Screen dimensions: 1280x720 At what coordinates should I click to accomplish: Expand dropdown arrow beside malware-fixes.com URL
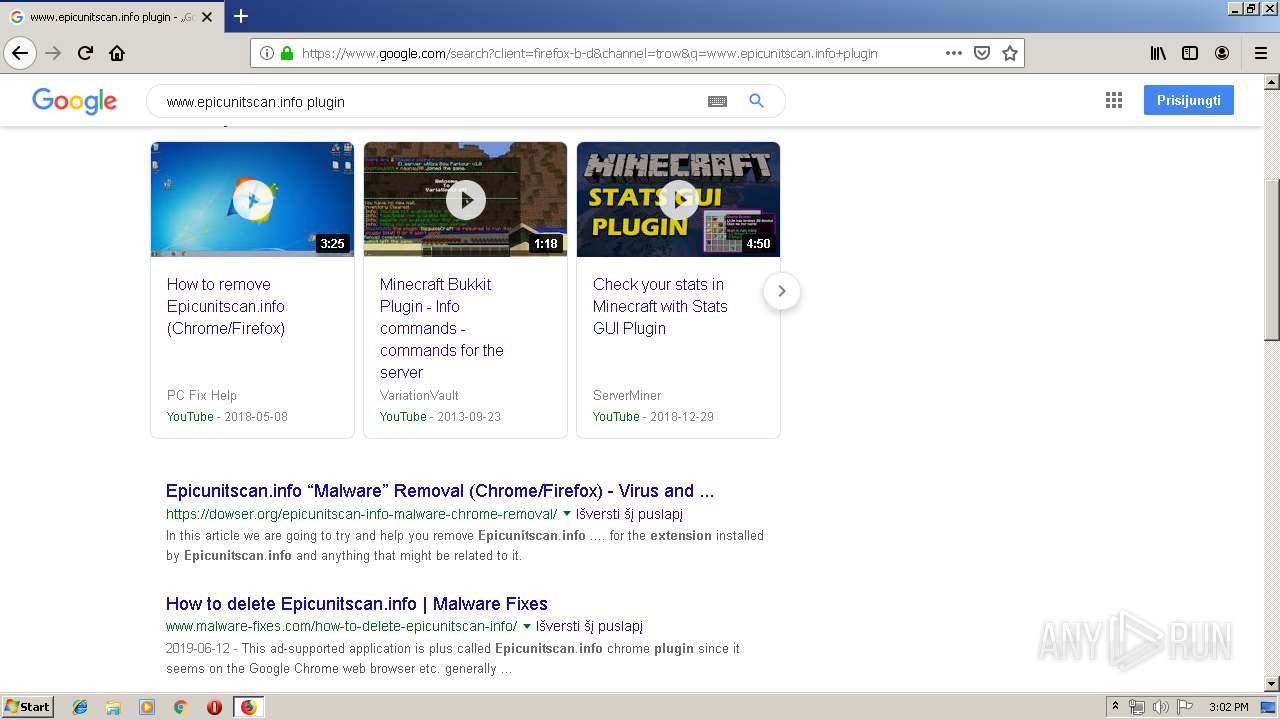527,627
